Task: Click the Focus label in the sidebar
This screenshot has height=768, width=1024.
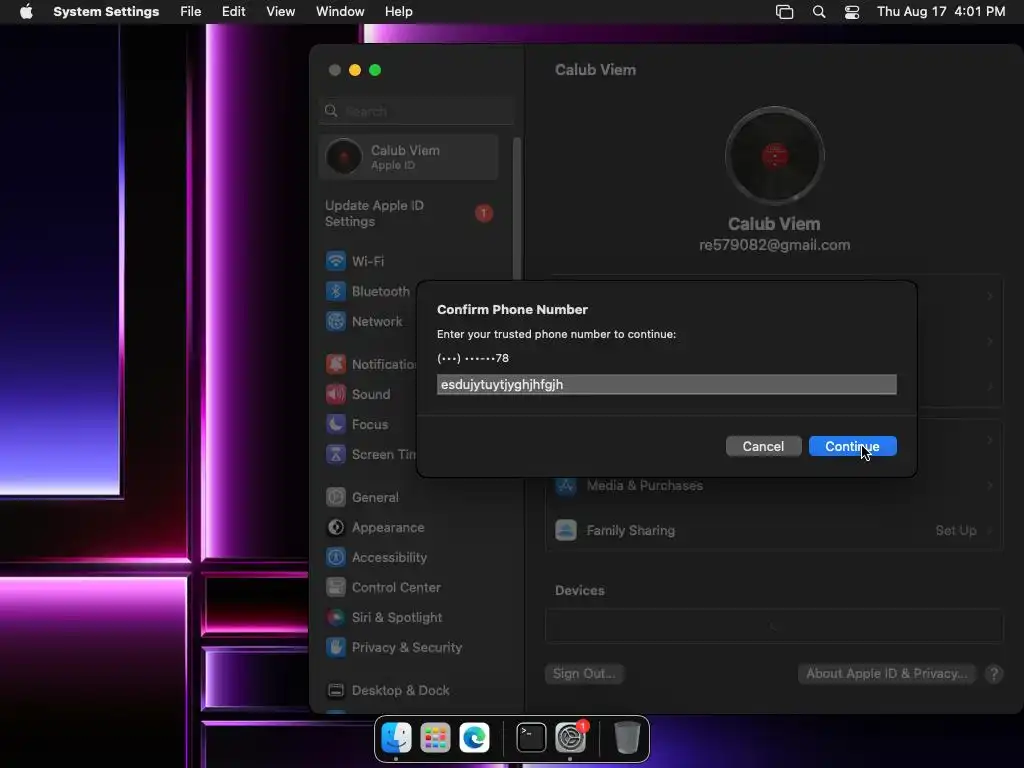Action: click(x=370, y=424)
